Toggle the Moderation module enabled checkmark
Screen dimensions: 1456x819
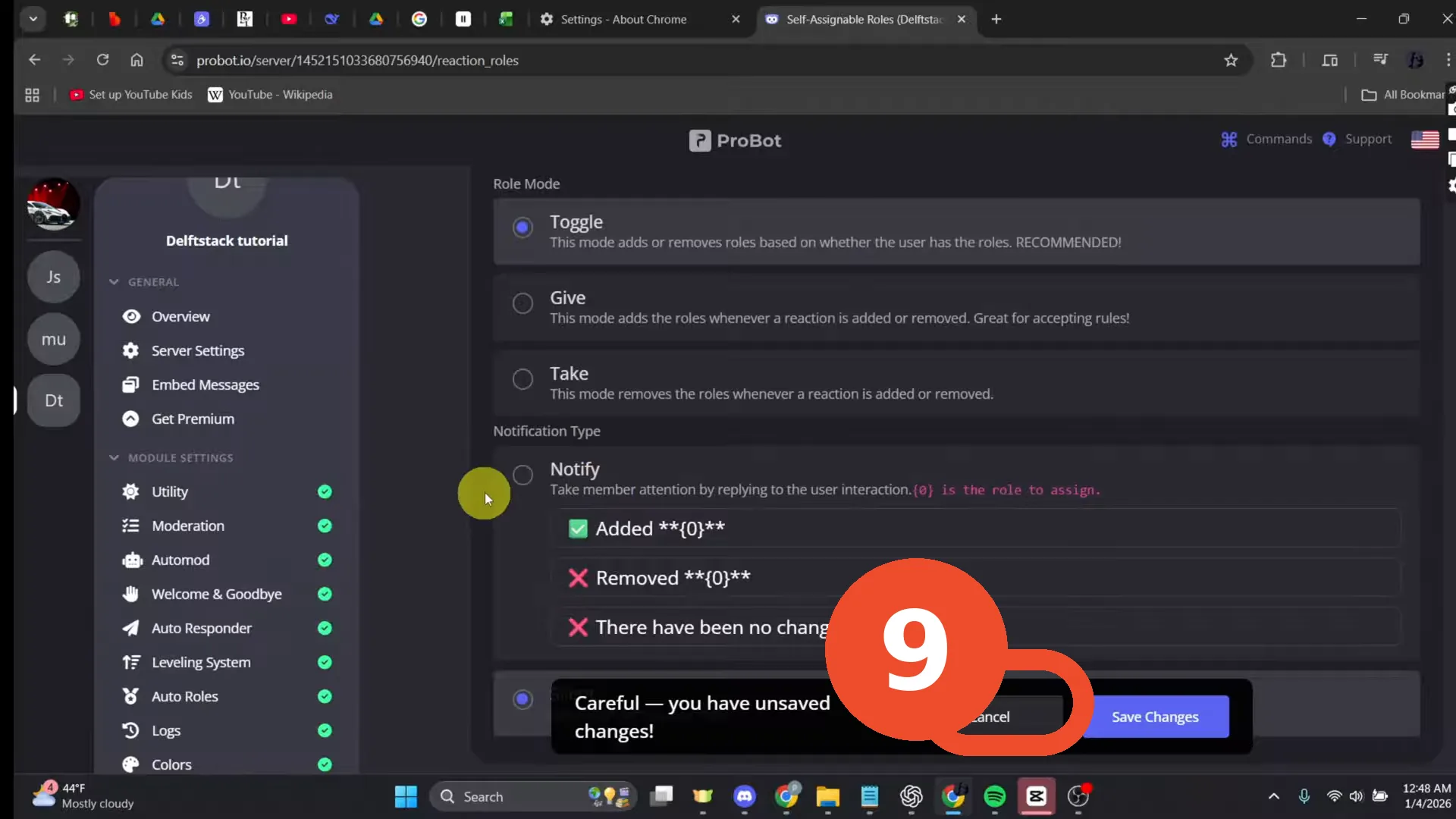point(325,526)
